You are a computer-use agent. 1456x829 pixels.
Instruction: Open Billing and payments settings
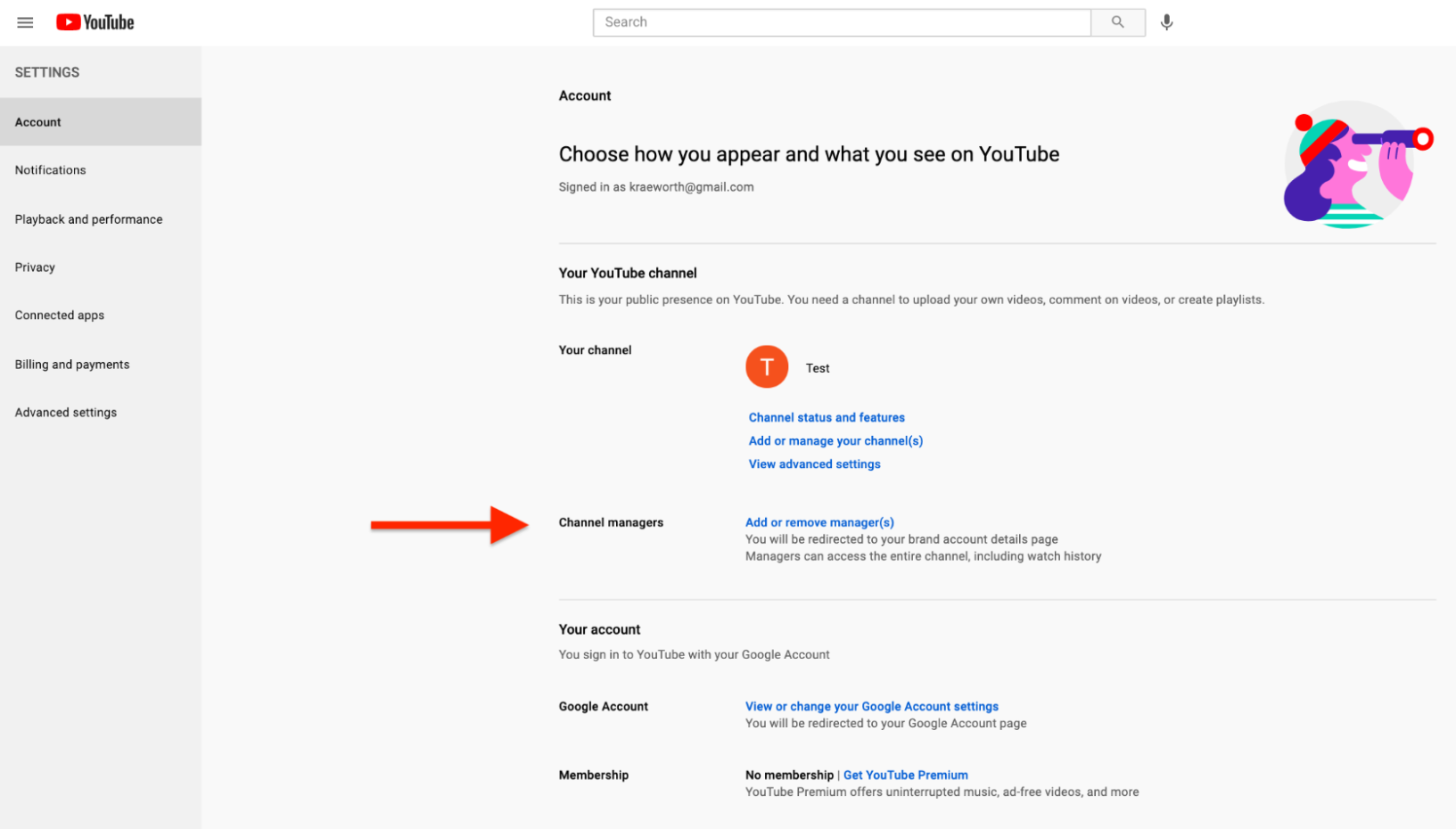(x=101, y=365)
